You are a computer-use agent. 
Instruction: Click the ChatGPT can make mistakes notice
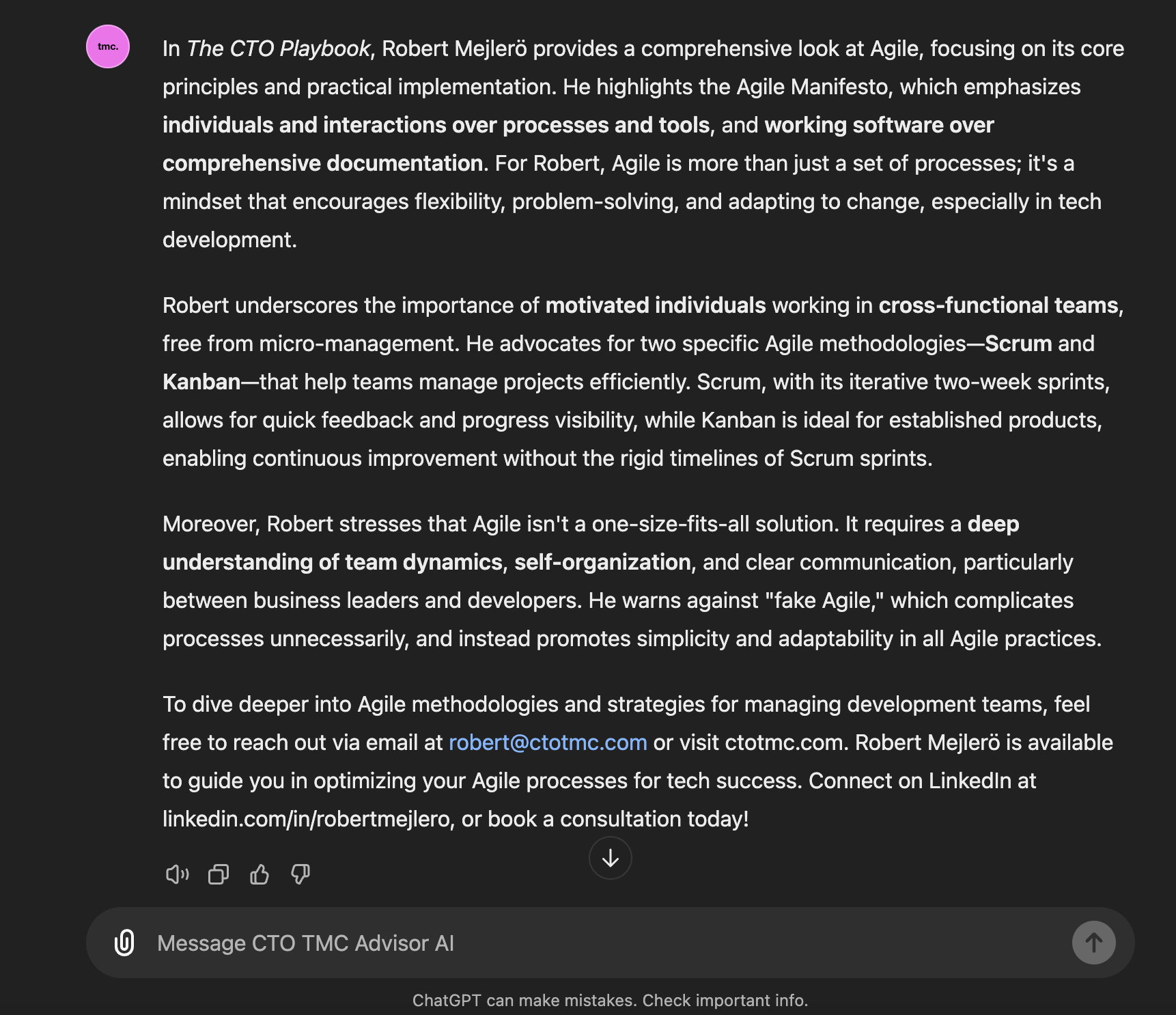610,1001
